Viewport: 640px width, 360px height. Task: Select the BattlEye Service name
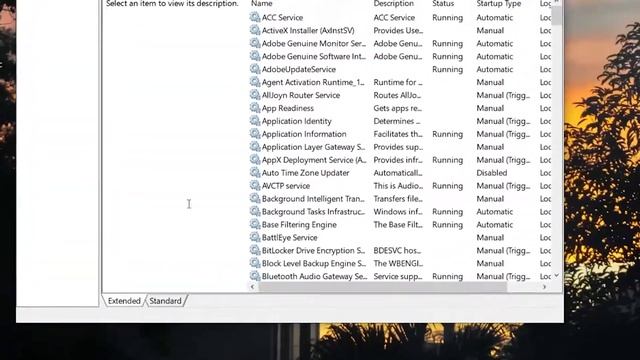[290, 238]
